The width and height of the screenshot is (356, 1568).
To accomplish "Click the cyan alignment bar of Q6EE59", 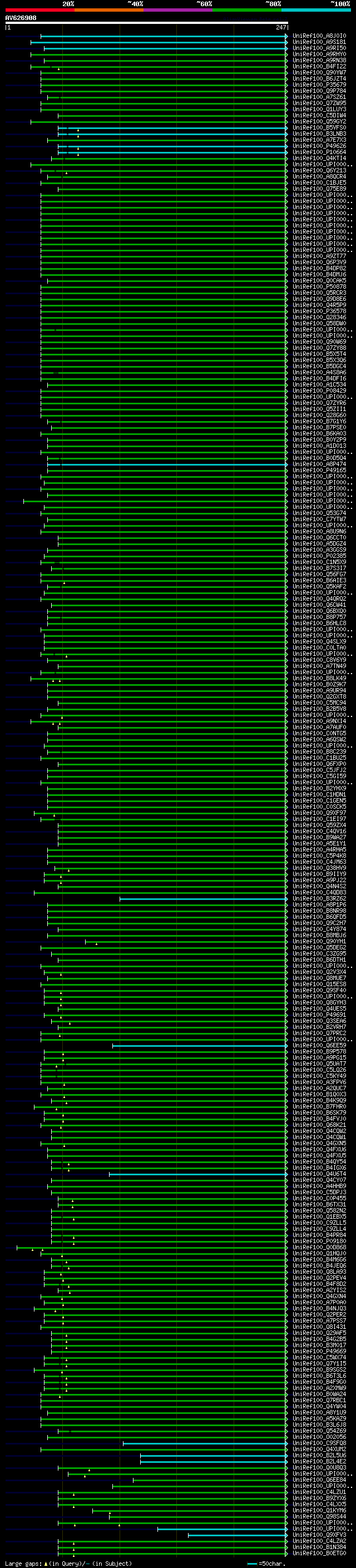I will point(200,1046).
